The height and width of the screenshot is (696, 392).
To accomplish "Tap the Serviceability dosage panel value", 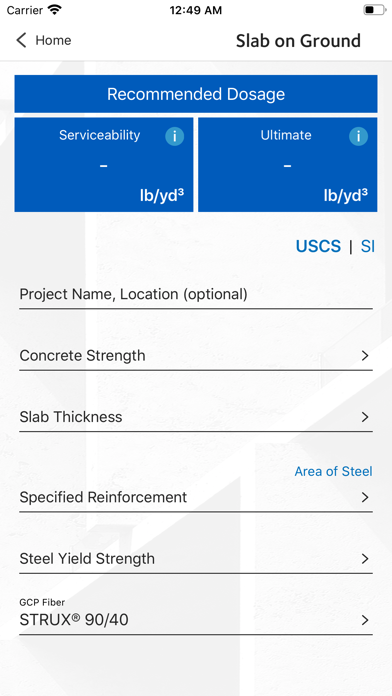I will click(x=103, y=166).
